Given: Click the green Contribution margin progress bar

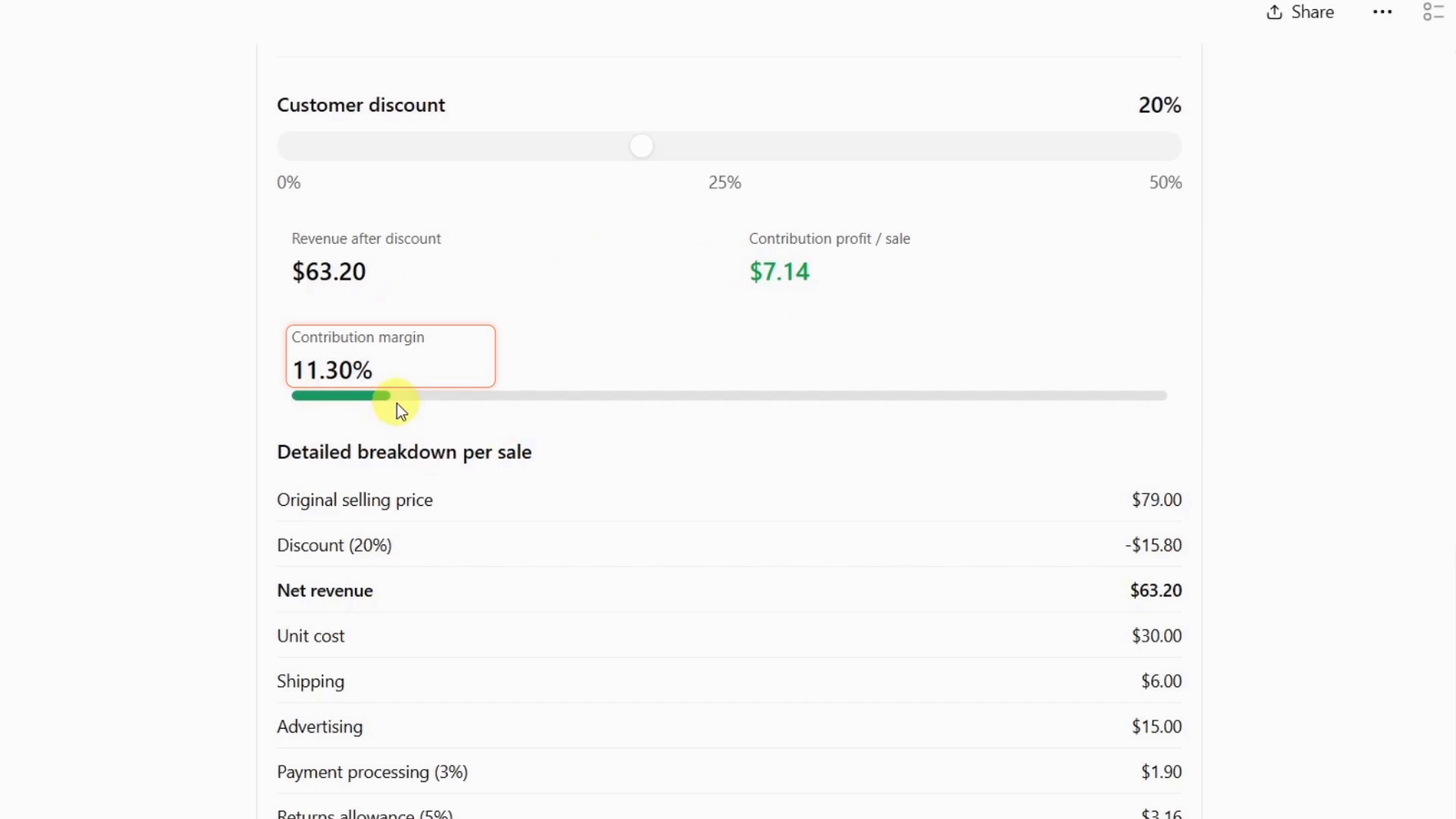Looking at the screenshot, I should point(341,396).
